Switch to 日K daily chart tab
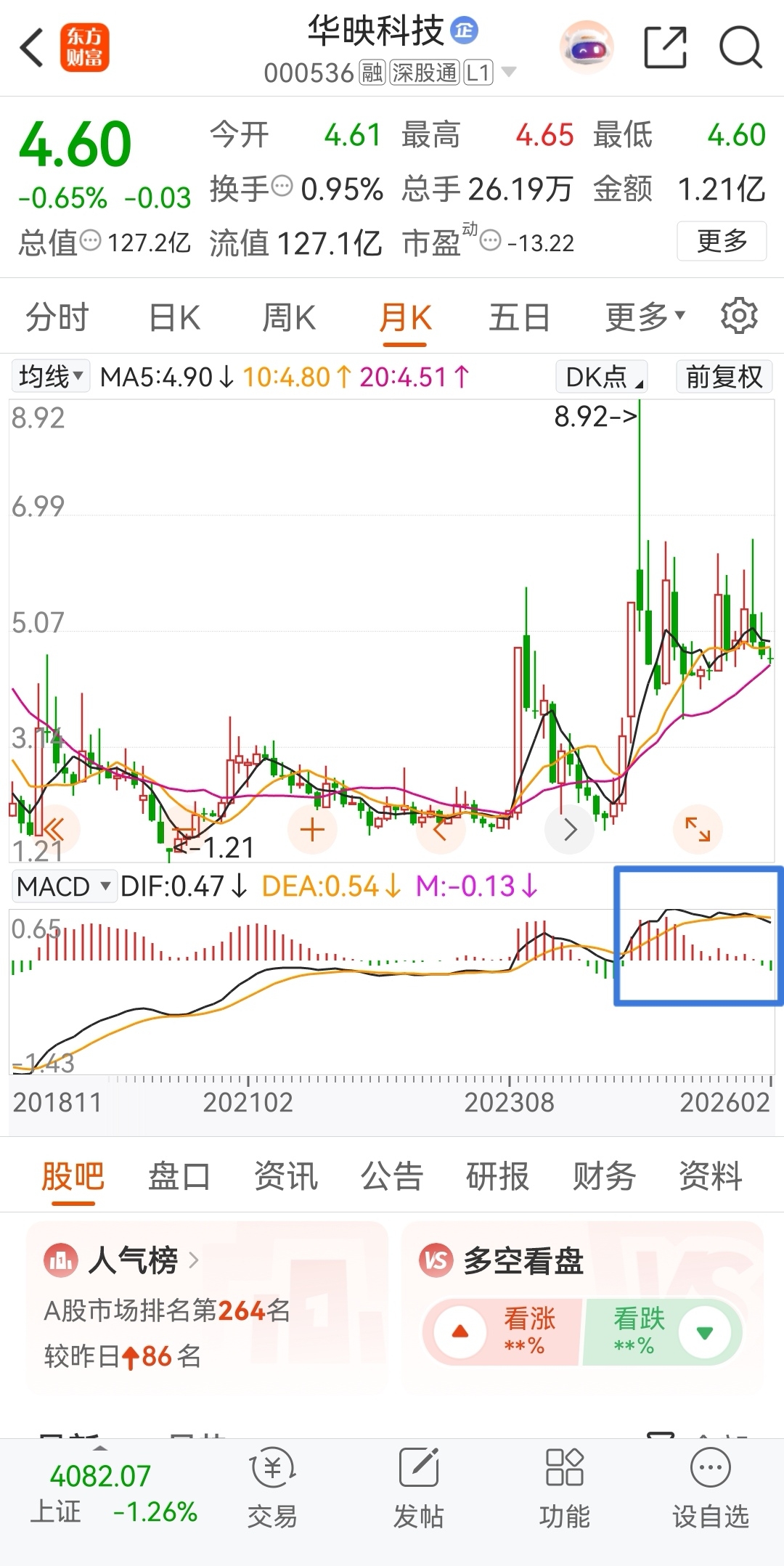Screen dimensions: 784x1566 [x=174, y=317]
